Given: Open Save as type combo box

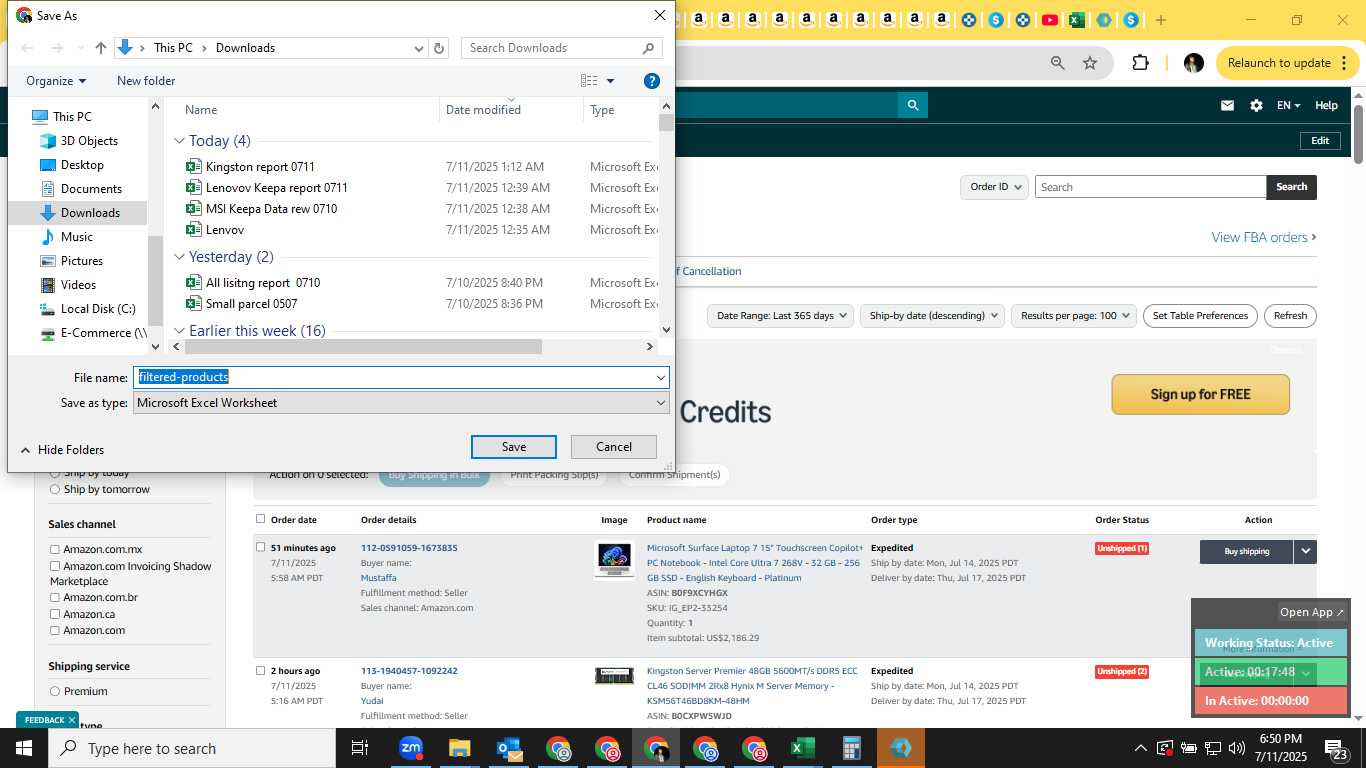Looking at the screenshot, I should (x=401, y=403).
